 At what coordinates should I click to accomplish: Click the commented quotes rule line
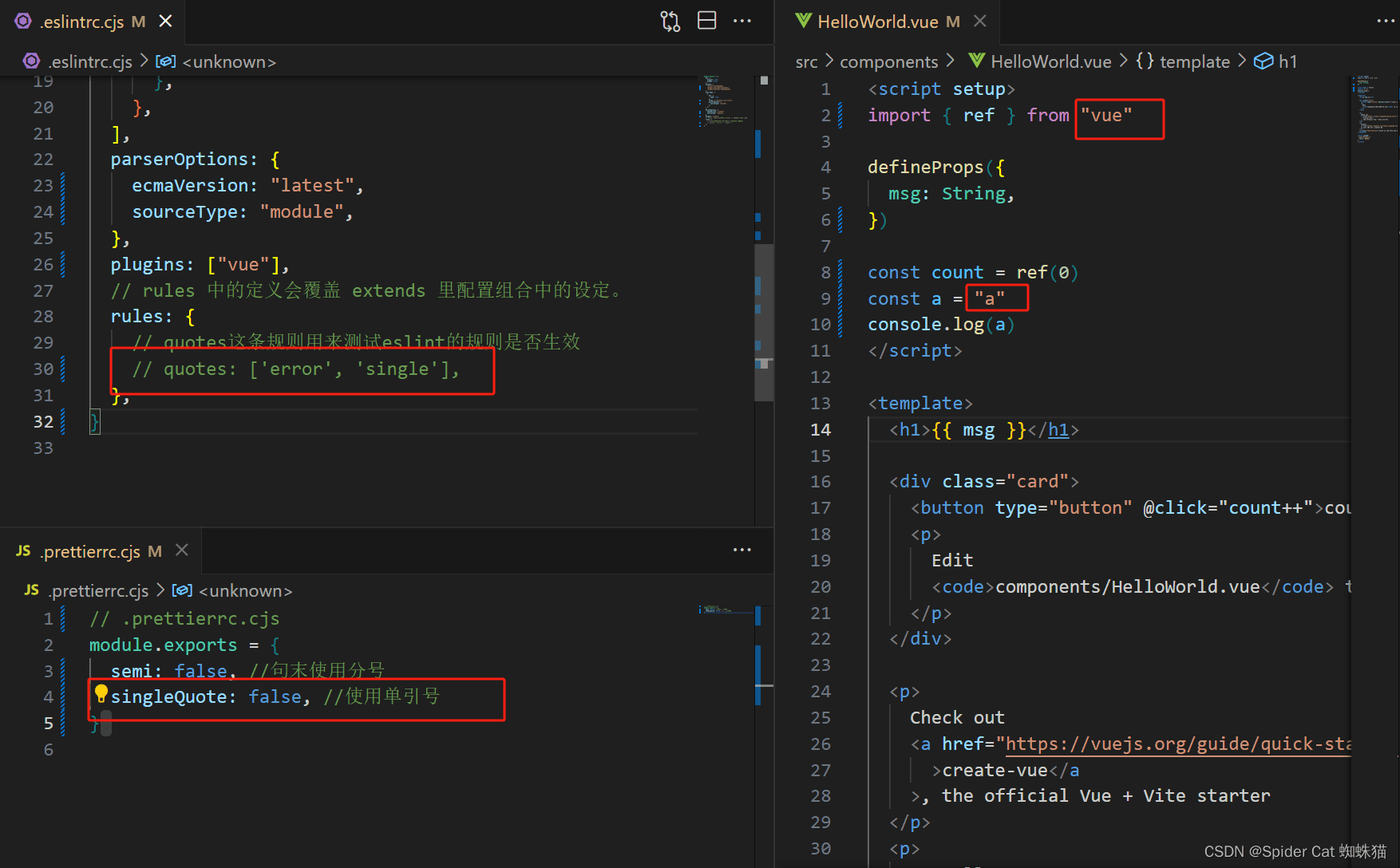click(x=296, y=369)
